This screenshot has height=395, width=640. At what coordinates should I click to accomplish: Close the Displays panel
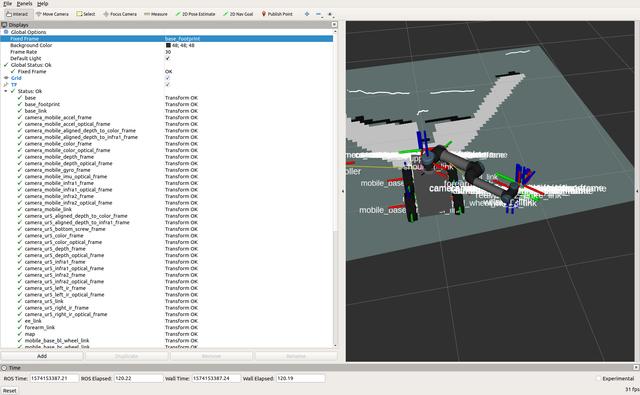334,24
